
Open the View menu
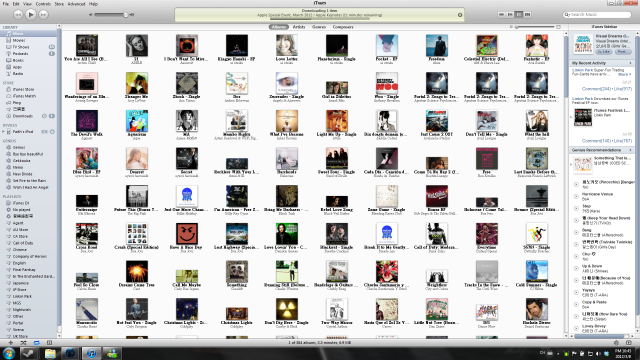(x=27, y=4)
